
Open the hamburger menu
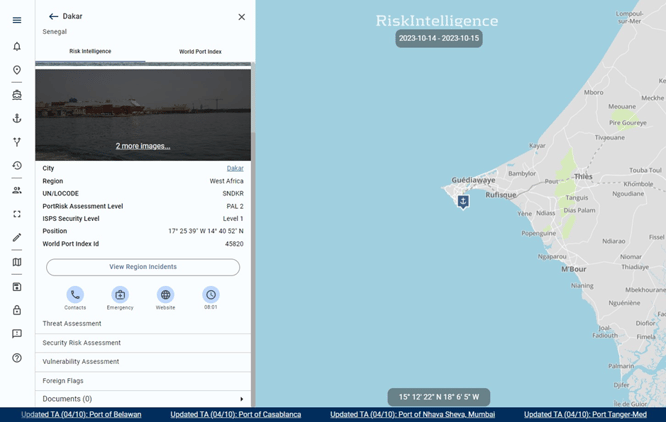click(x=17, y=20)
